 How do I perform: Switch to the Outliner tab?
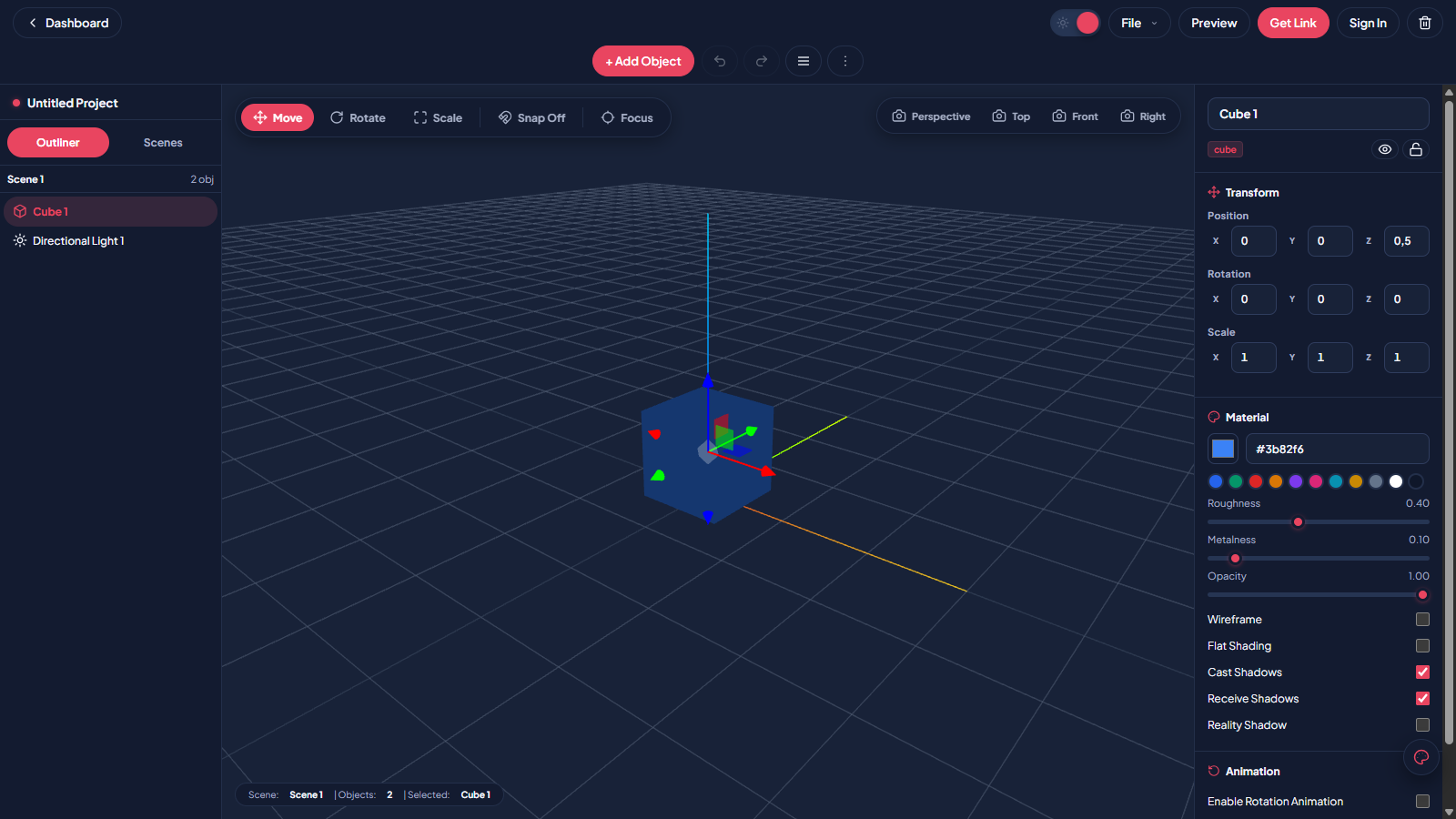point(58,143)
